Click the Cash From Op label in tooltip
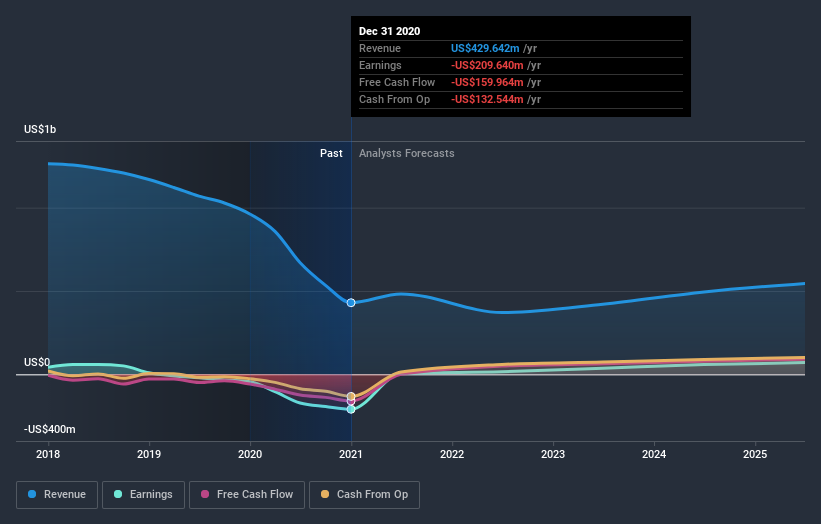The height and width of the screenshot is (524, 821). pyautogui.click(x=394, y=99)
